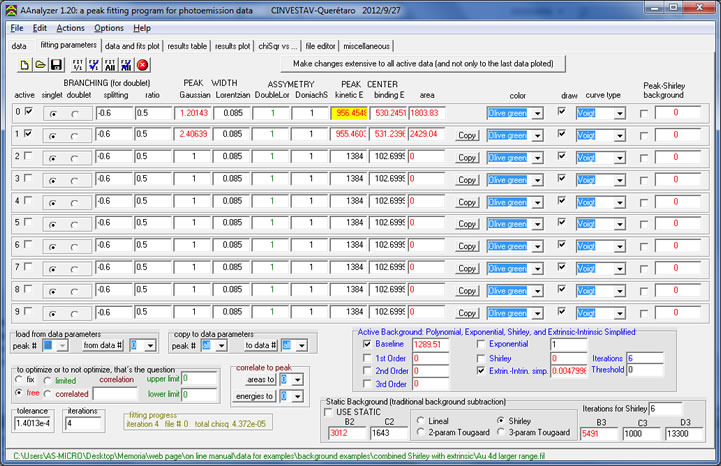Viewport: 721px width, 466px height.
Task: Open the Actions menu
Action: tap(71, 28)
